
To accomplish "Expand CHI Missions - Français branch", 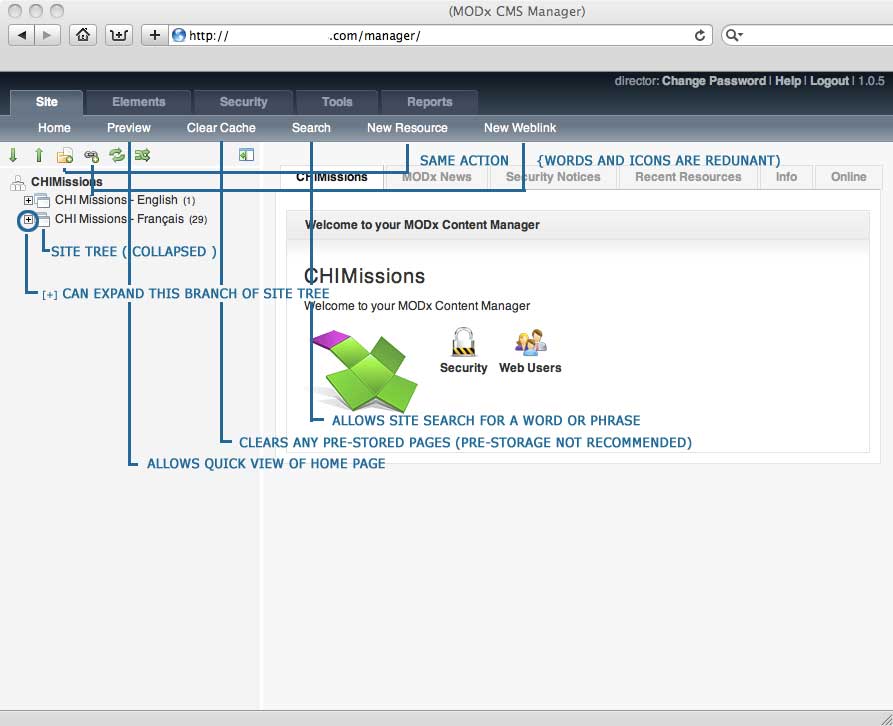I will [28, 219].
